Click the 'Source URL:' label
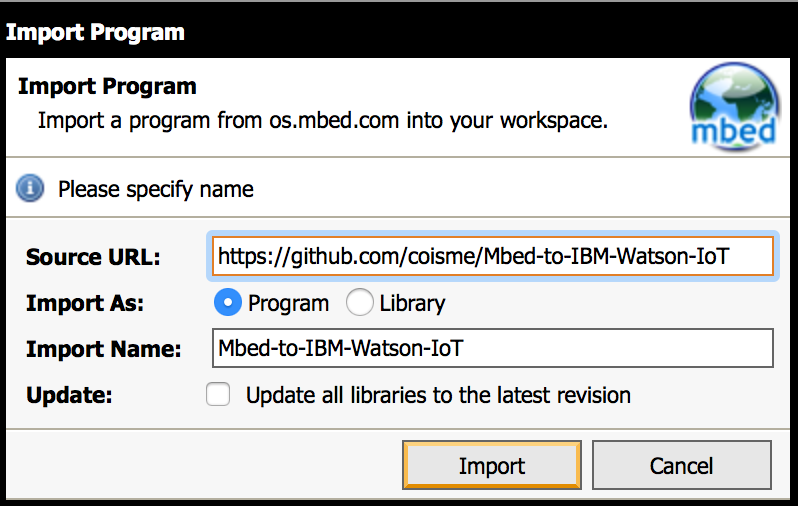The image size is (798, 506). point(93,257)
